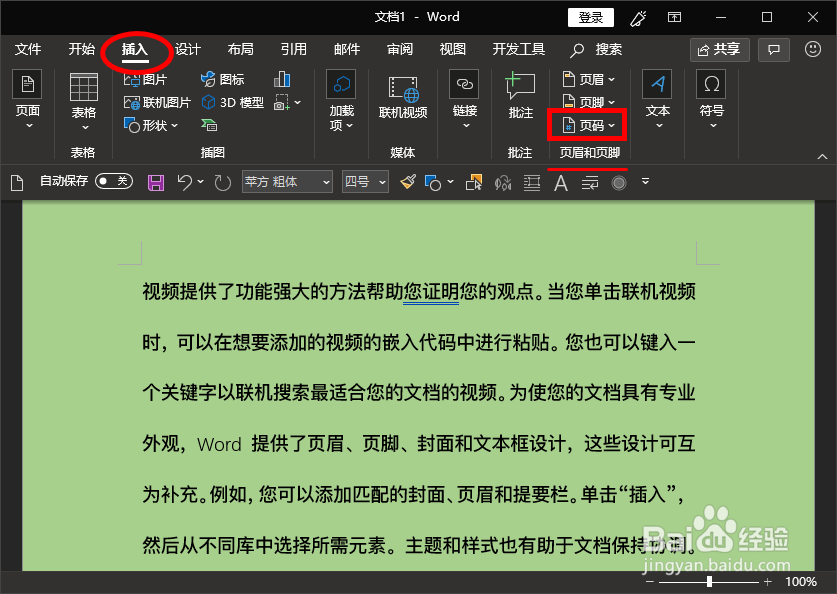Insert a 图片 (Picture) from this device
The image size is (837, 594).
pyautogui.click(x=145, y=80)
